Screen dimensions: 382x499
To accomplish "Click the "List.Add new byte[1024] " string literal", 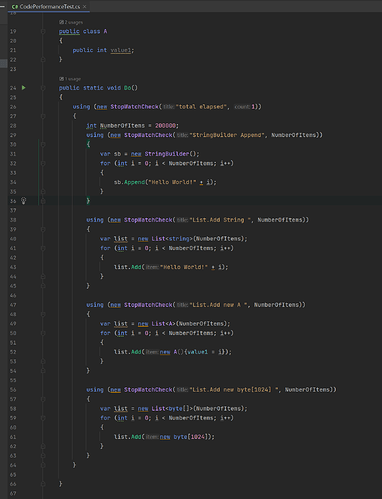I will pyautogui.click(x=234, y=390).
